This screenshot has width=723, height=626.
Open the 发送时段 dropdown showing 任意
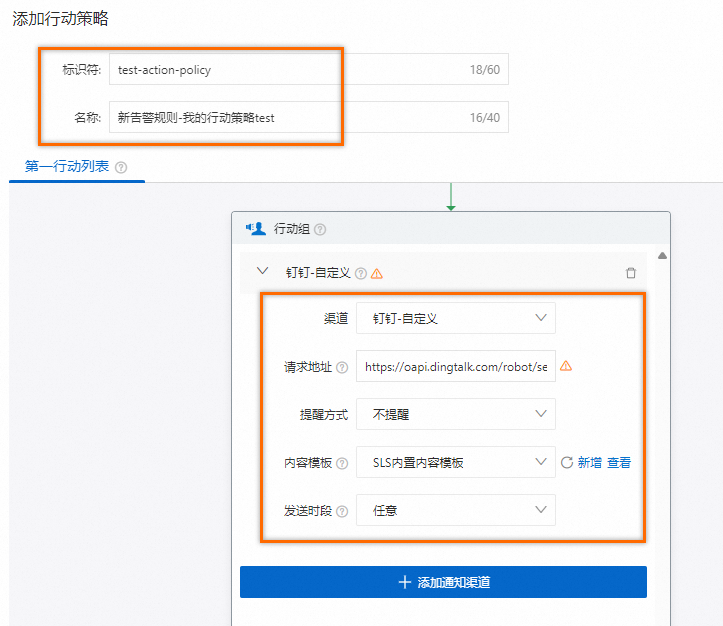tap(456, 510)
